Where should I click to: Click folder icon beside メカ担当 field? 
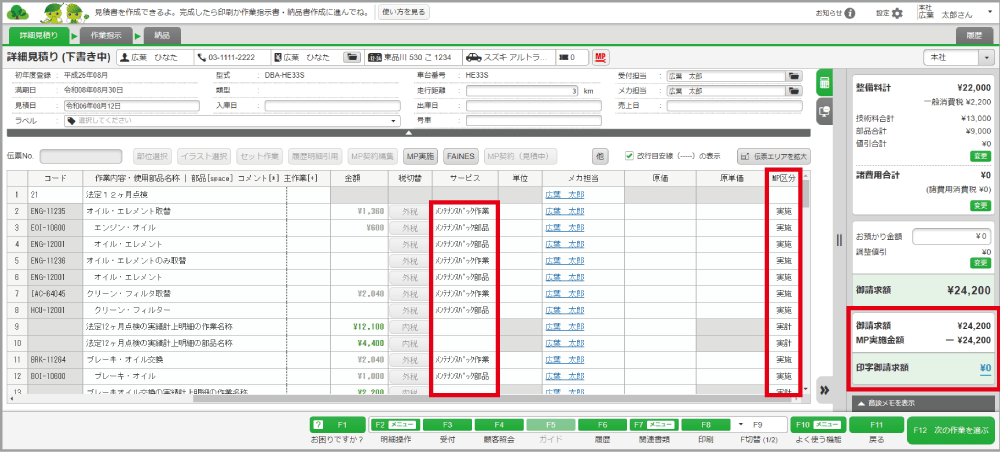coord(794,90)
